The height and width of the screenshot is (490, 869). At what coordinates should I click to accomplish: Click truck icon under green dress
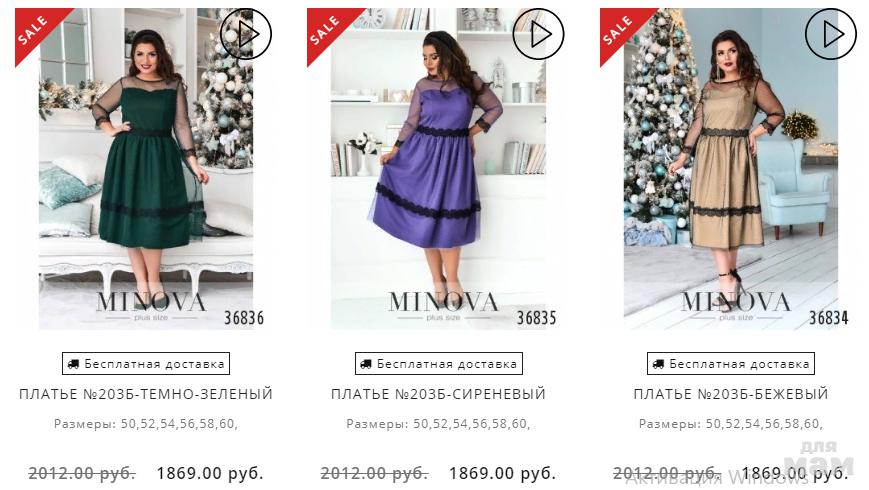point(73,364)
